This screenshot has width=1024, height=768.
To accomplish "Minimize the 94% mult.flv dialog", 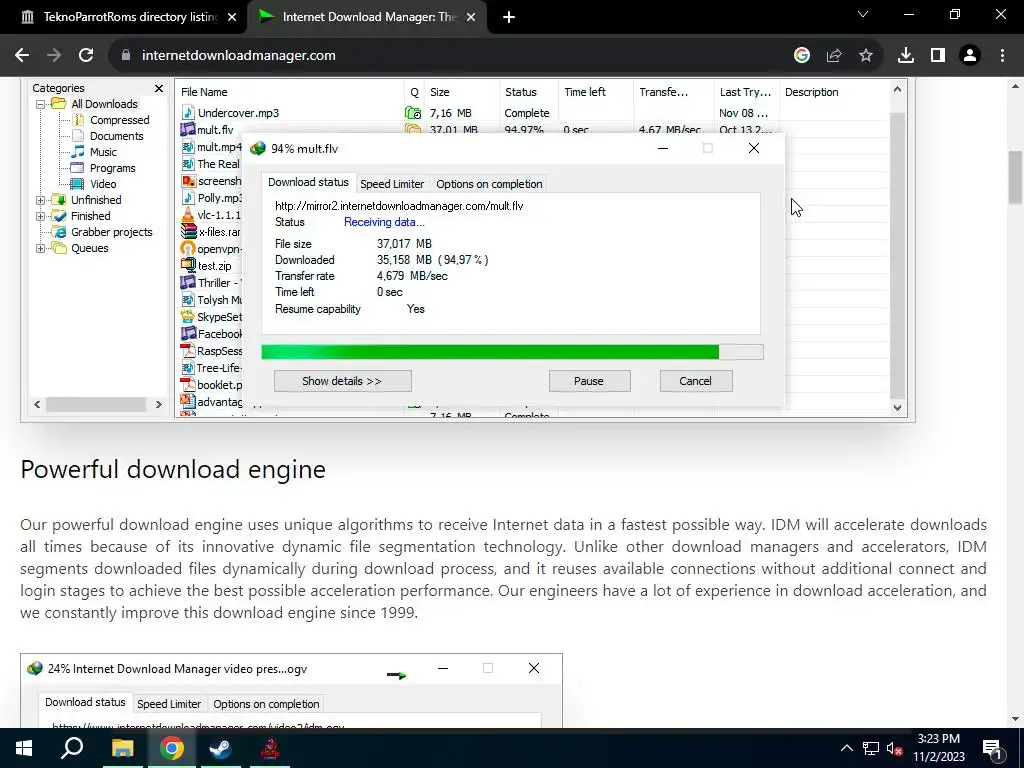I will 663,149.
